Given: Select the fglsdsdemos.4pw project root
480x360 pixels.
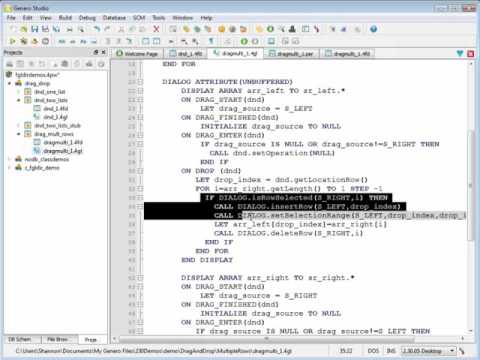Looking at the screenshot, I should 38,75.
